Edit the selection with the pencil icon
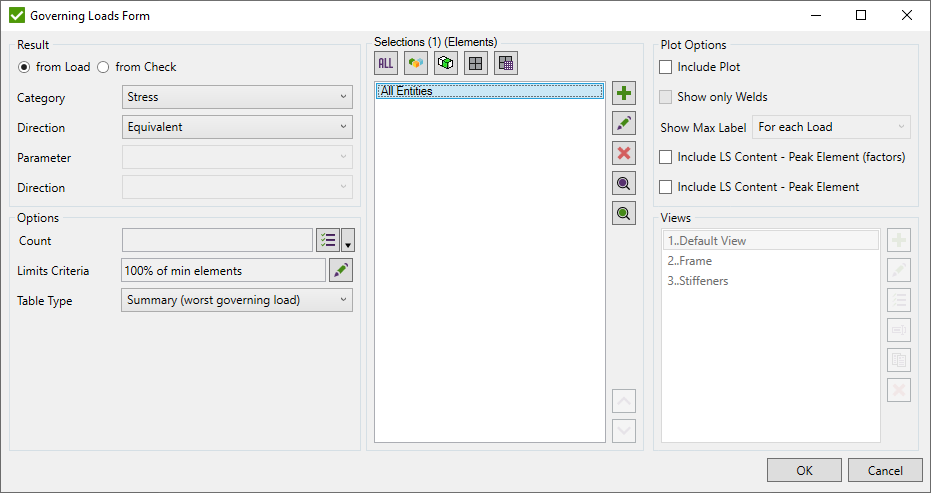Viewport: 931px width, 493px height. (624, 124)
